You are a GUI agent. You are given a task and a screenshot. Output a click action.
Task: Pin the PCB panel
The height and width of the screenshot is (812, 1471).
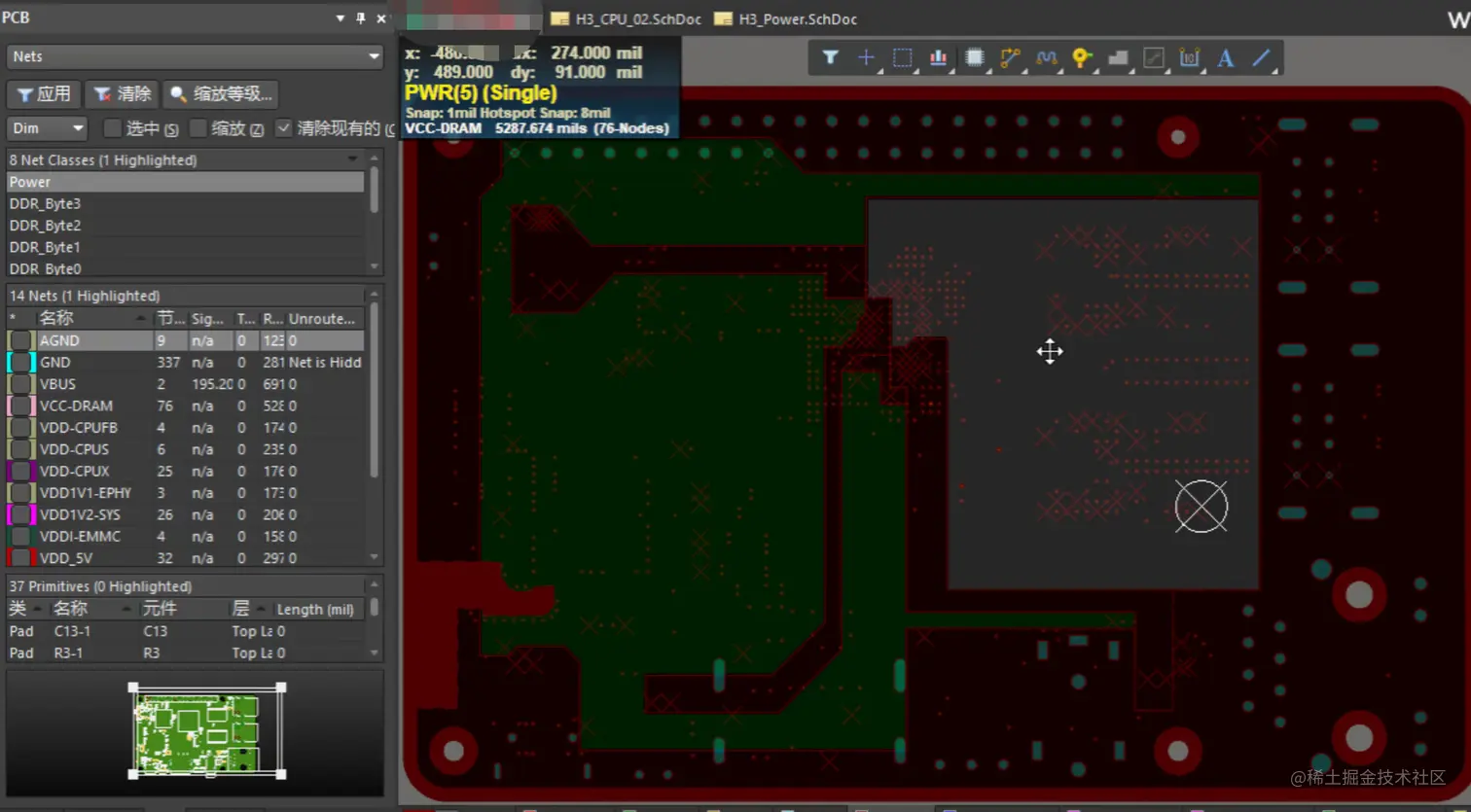[361, 18]
